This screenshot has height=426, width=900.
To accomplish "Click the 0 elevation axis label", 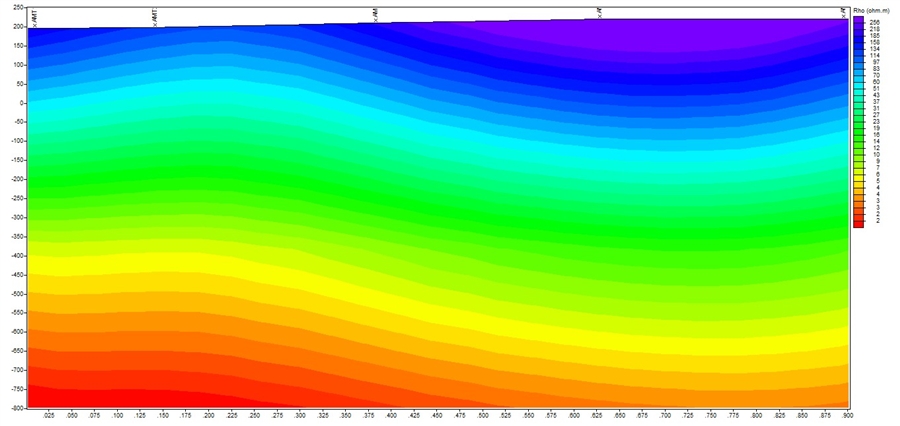I will click(x=22, y=103).
